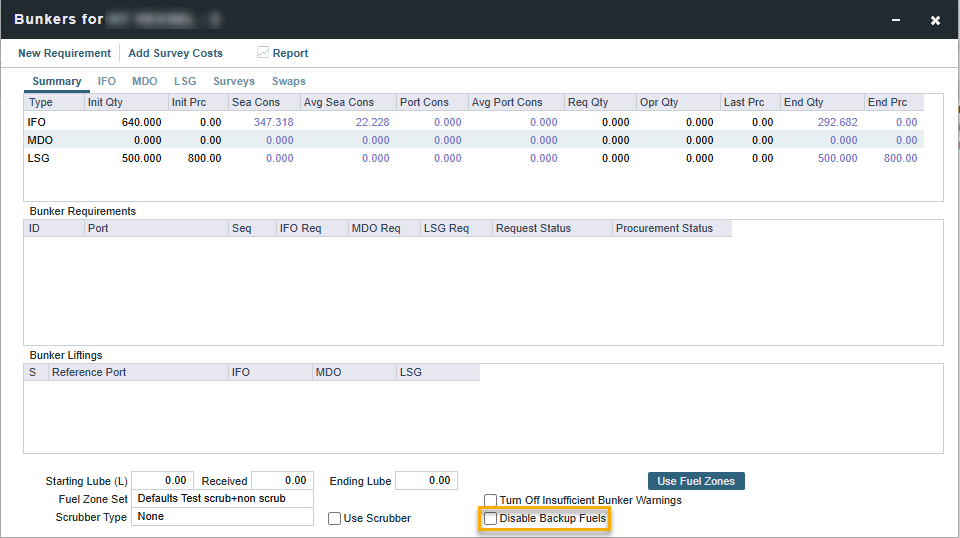Image resolution: width=960 pixels, height=538 pixels.
Task: Click the Report chart icon
Action: (263, 53)
